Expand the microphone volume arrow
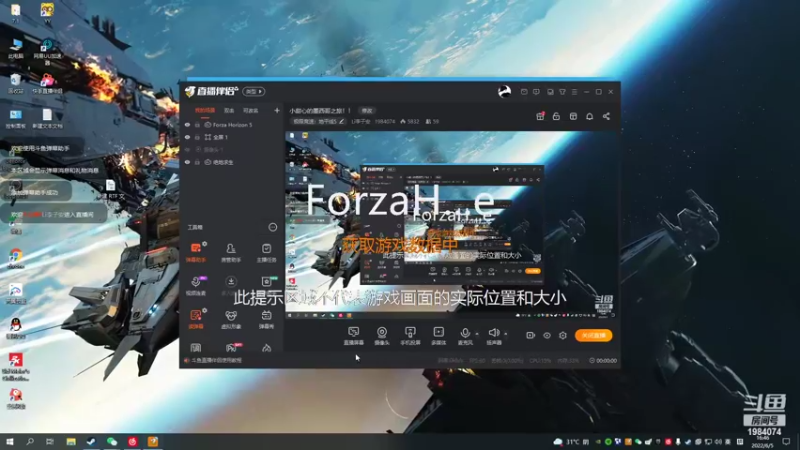This screenshot has width=800, height=450. (477, 334)
